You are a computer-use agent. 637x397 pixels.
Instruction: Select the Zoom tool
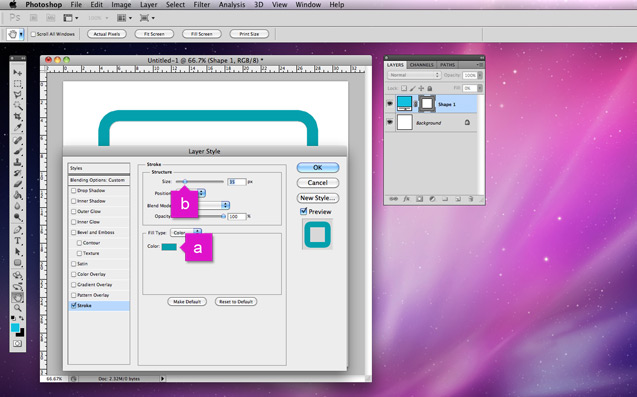click(17, 308)
